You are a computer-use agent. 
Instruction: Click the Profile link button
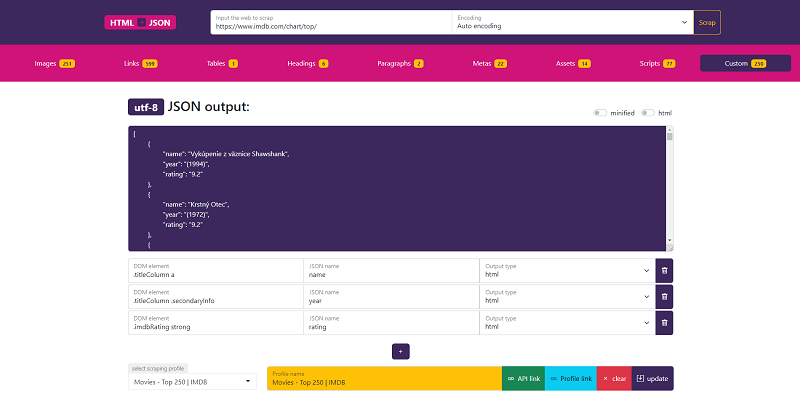[x=571, y=379]
